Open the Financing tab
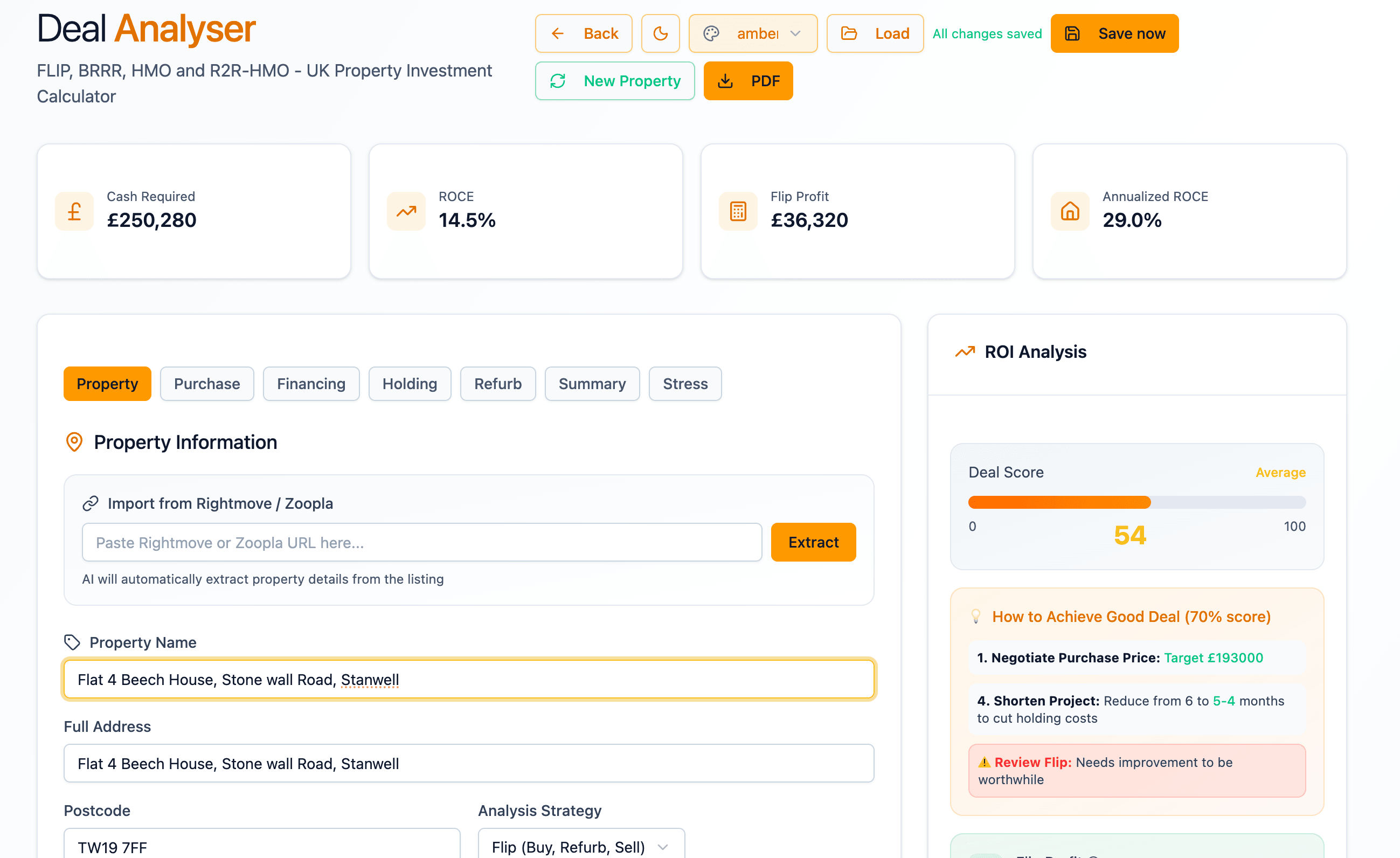Image resolution: width=1400 pixels, height=858 pixels. [x=311, y=384]
